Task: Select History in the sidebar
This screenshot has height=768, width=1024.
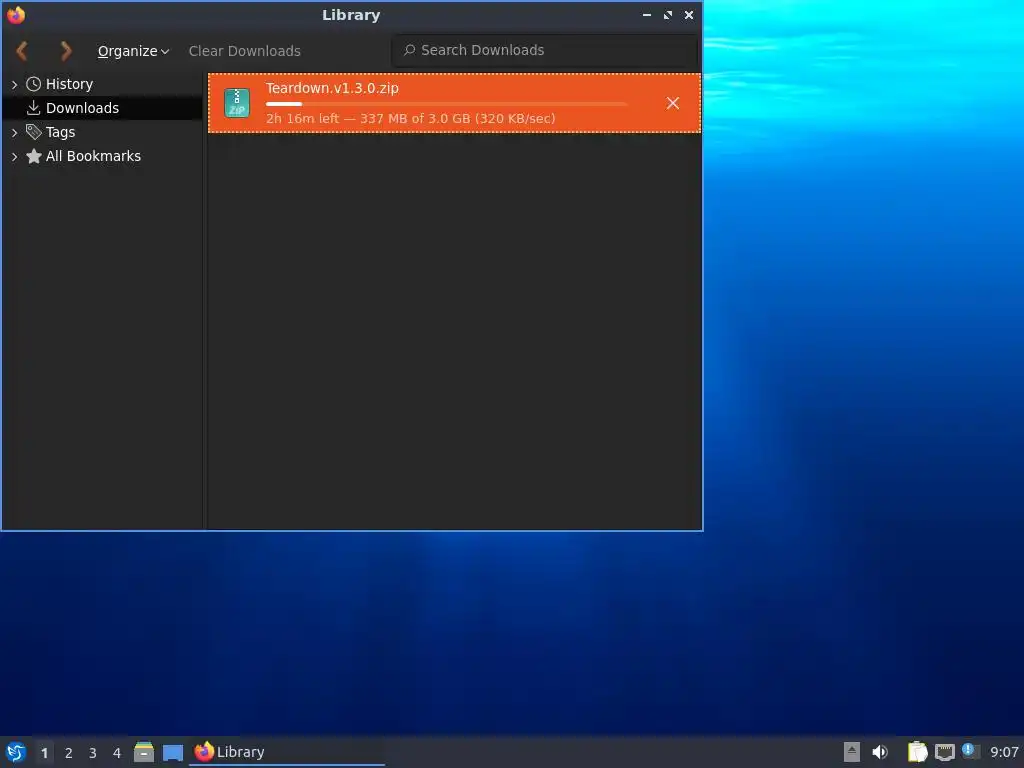Action: point(69,84)
